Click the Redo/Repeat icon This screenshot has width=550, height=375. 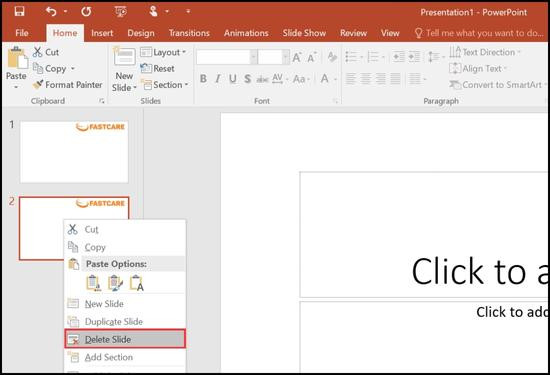(86, 12)
